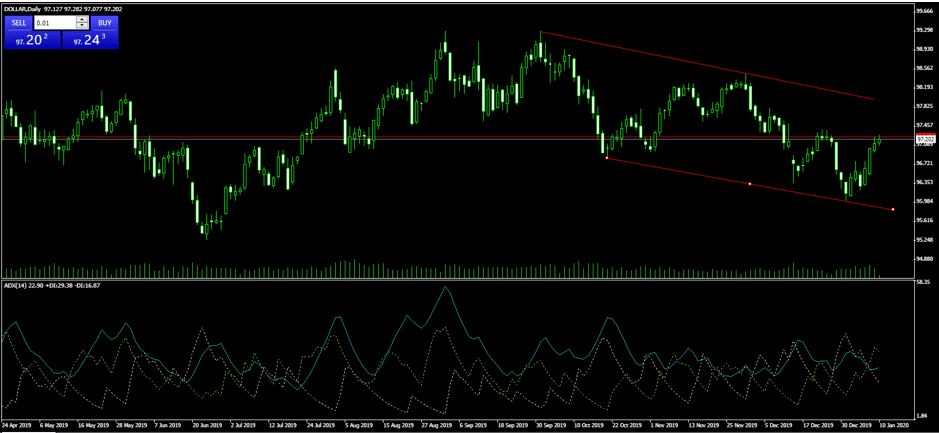Click the BUY button in one-click panel
The width and height of the screenshot is (939, 433).
[104, 22]
